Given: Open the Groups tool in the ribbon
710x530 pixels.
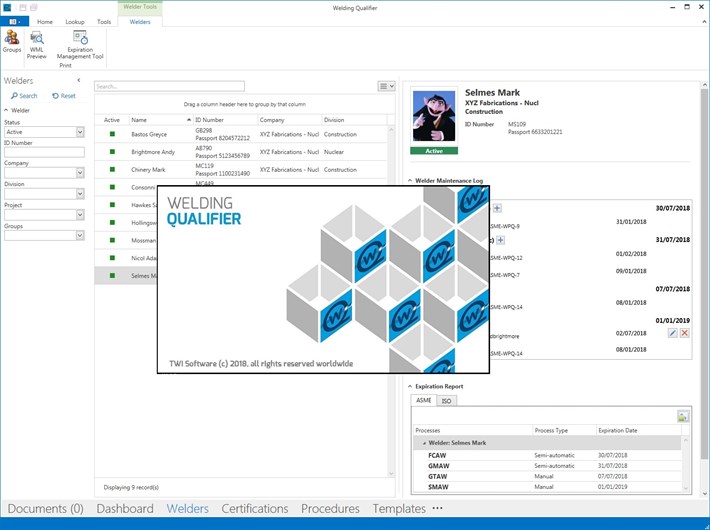Looking at the screenshot, I should pyautogui.click(x=12, y=41).
